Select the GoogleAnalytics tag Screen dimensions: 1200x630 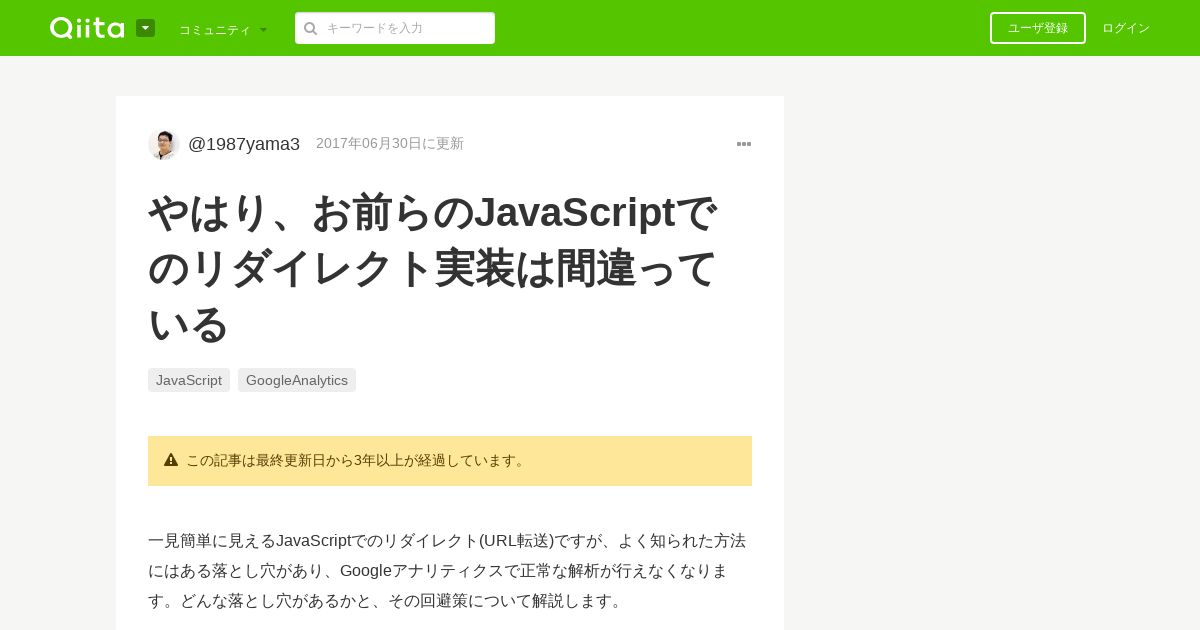(297, 380)
